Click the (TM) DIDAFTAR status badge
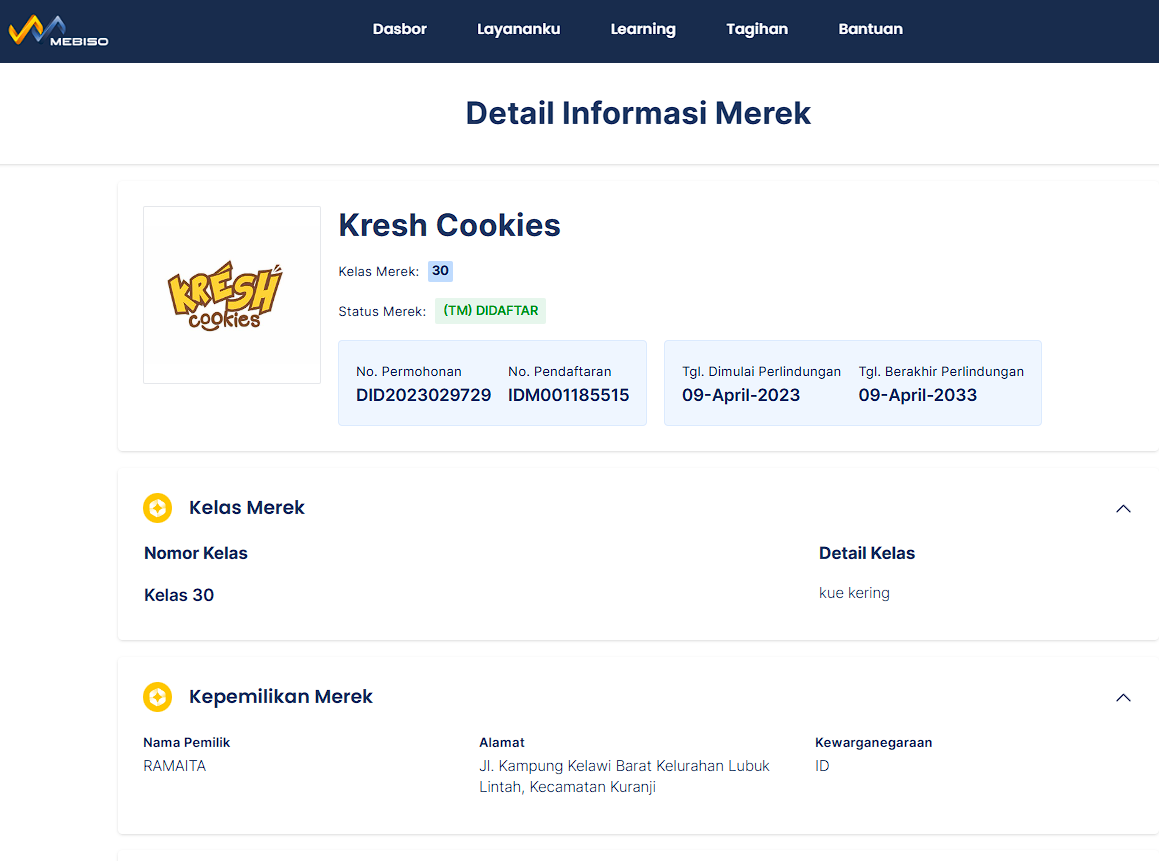This screenshot has width=1159, height=861. click(491, 311)
